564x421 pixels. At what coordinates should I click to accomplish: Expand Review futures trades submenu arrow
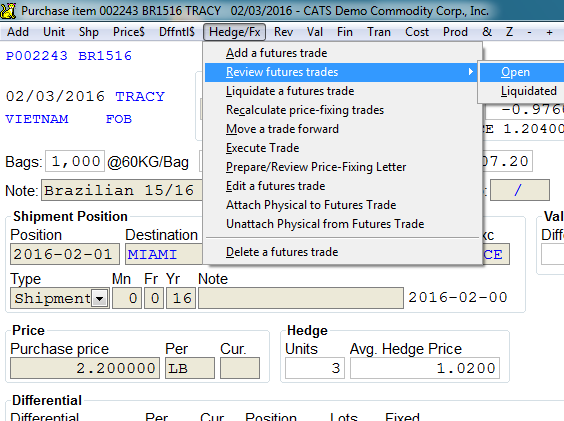(x=470, y=72)
